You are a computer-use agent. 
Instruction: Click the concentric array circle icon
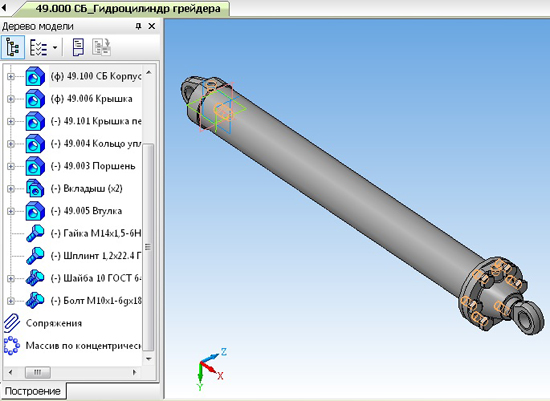[x=12, y=346]
